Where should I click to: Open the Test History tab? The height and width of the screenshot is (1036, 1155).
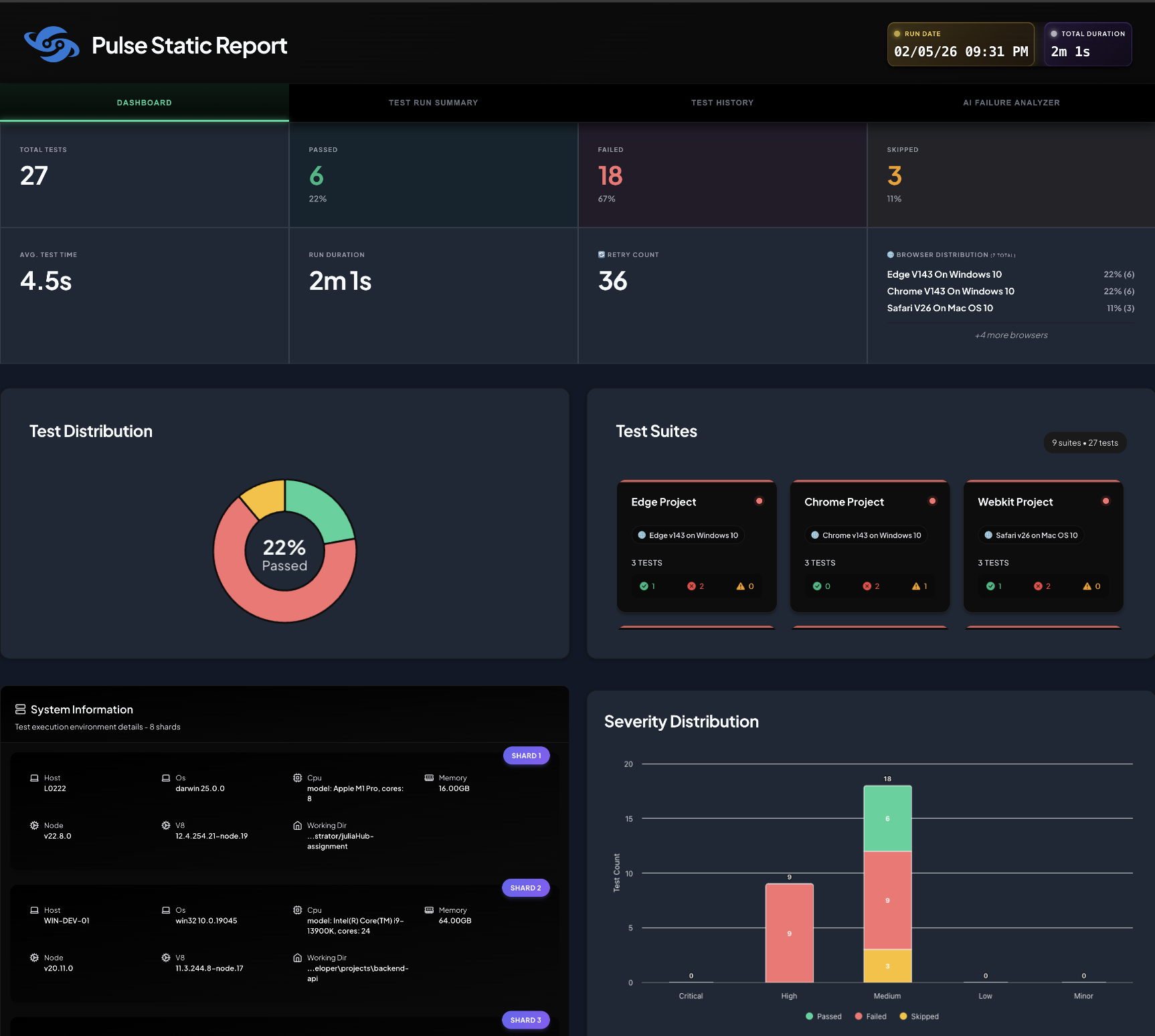point(722,103)
